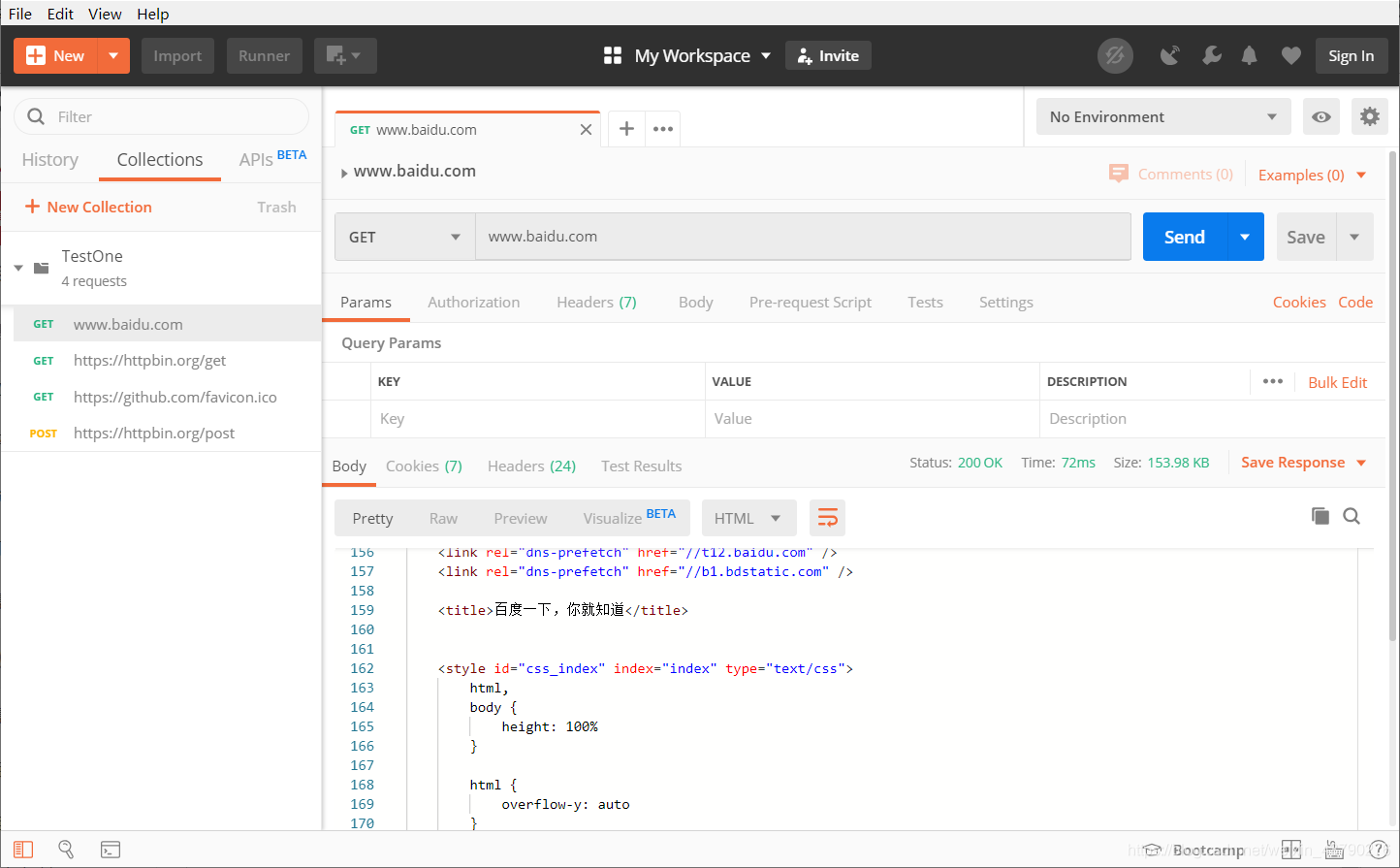Open the Examples (0) dropdown
The width and height of the screenshot is (1400, 868).
pos(1312,175)
